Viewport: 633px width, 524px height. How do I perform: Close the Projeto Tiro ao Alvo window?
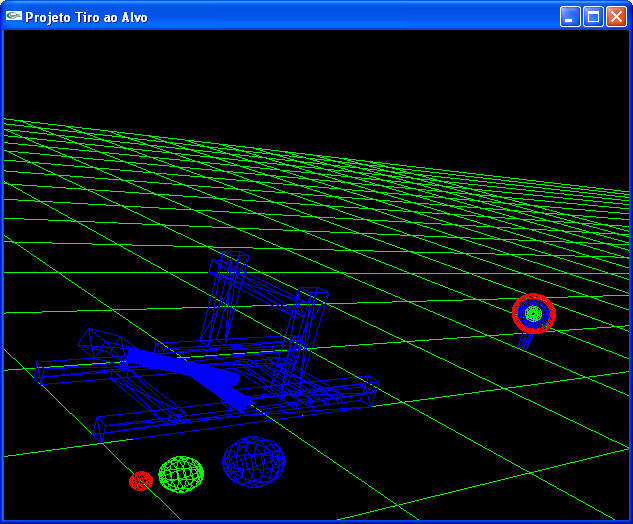point(616,17)
